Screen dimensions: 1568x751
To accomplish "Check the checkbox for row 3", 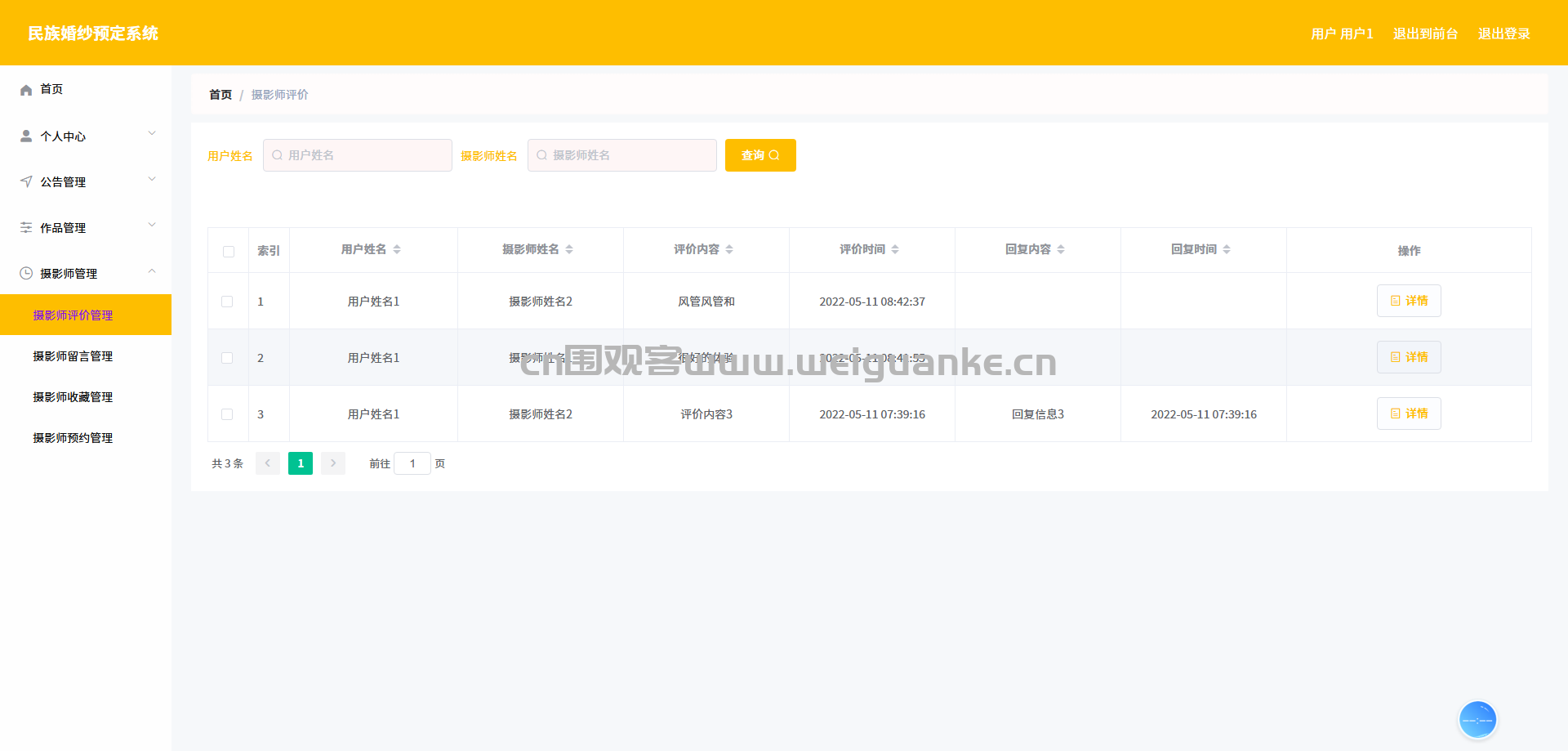I will (227, 414).
